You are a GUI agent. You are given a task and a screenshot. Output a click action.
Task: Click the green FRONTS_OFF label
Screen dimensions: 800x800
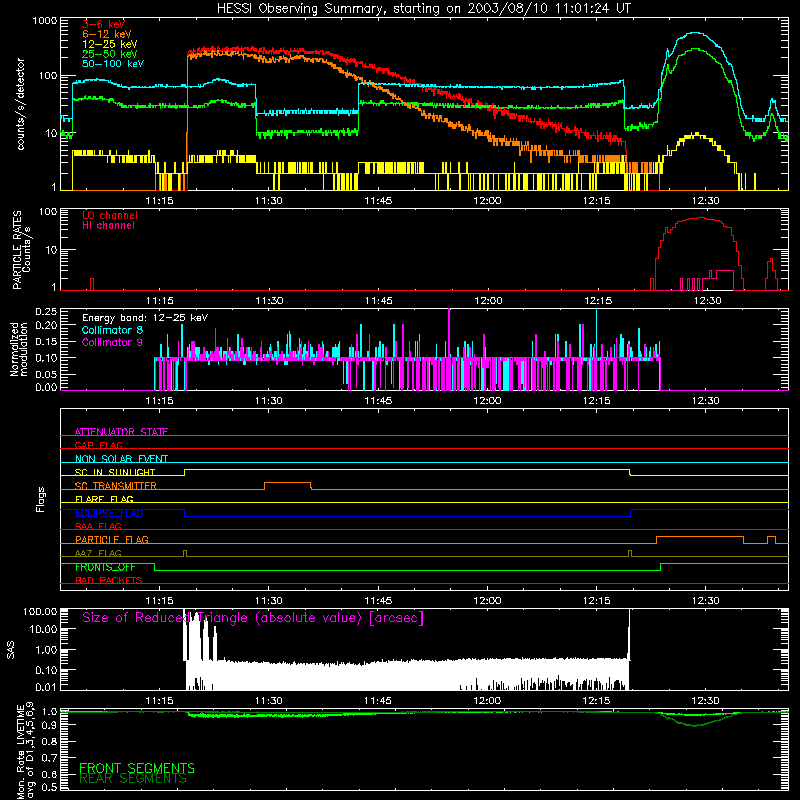tap(105, 567)
